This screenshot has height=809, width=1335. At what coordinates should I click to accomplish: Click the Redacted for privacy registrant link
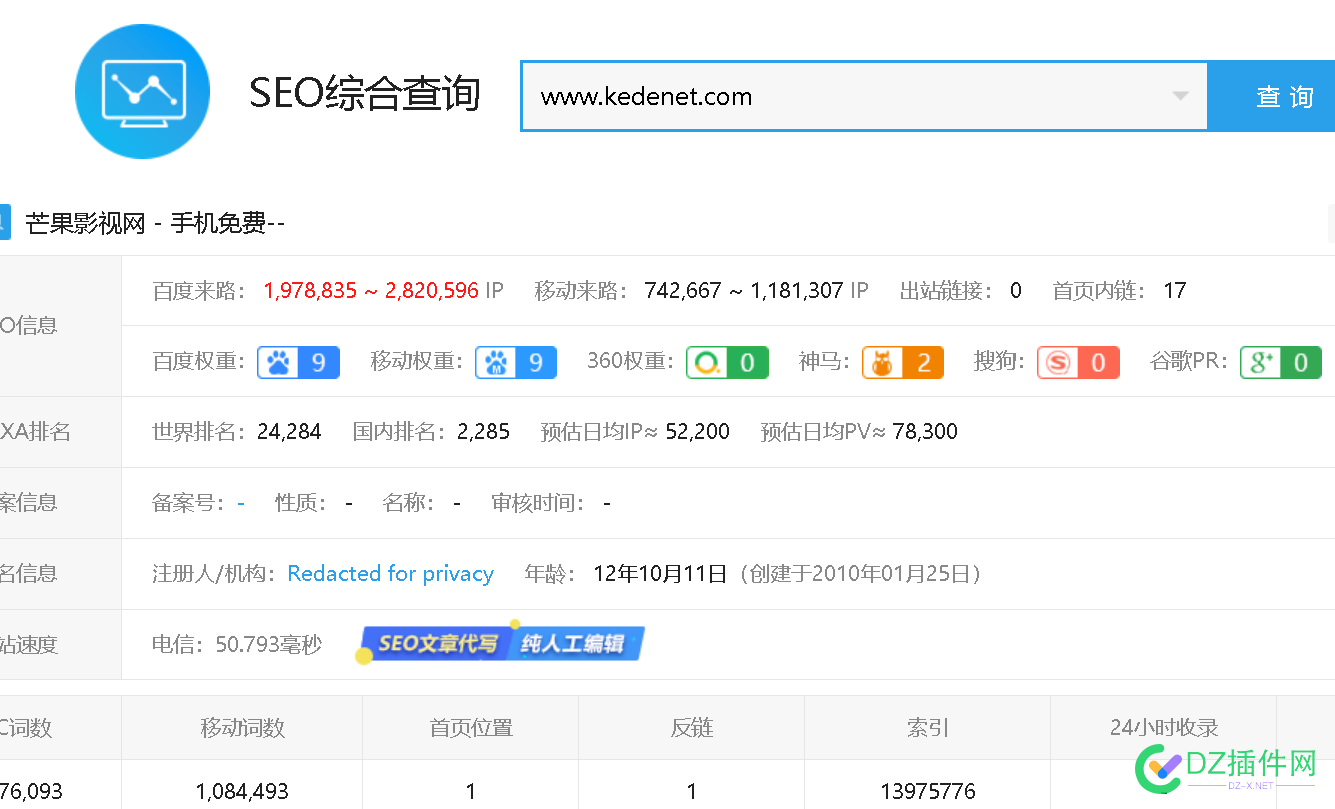[x=391, y=574]
